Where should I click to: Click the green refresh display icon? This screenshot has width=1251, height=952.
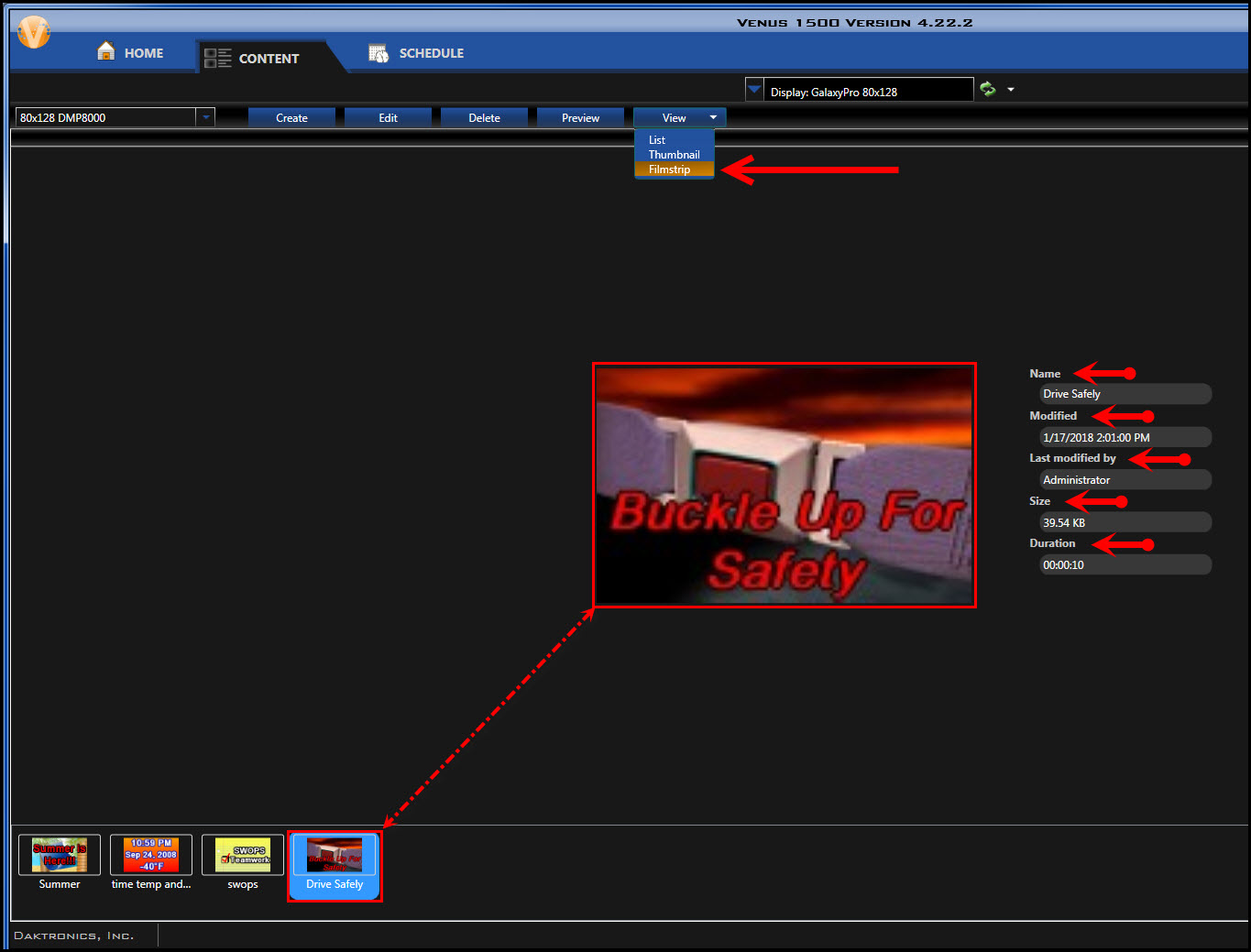click(987, 89)
